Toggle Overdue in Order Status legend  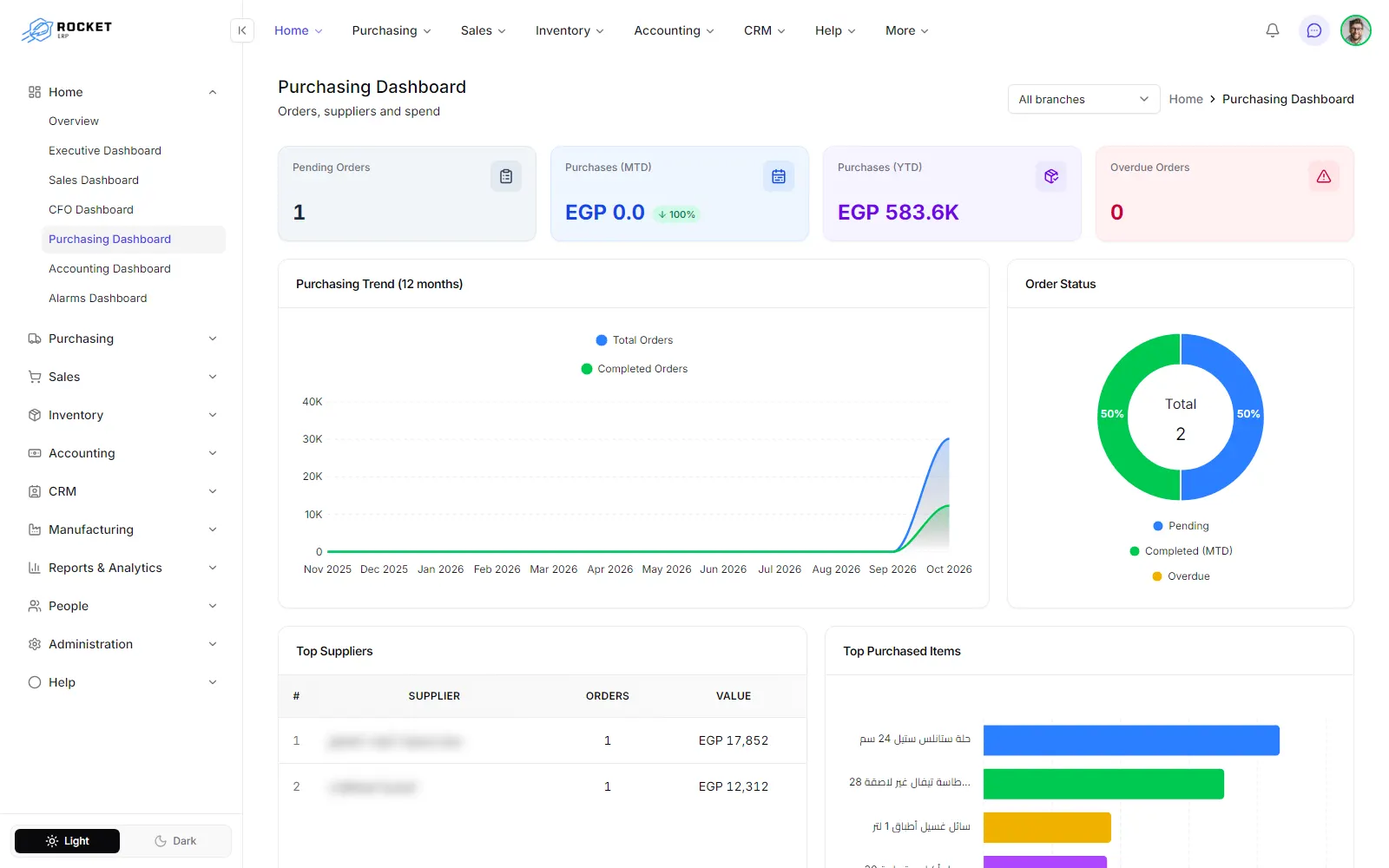1181,576
